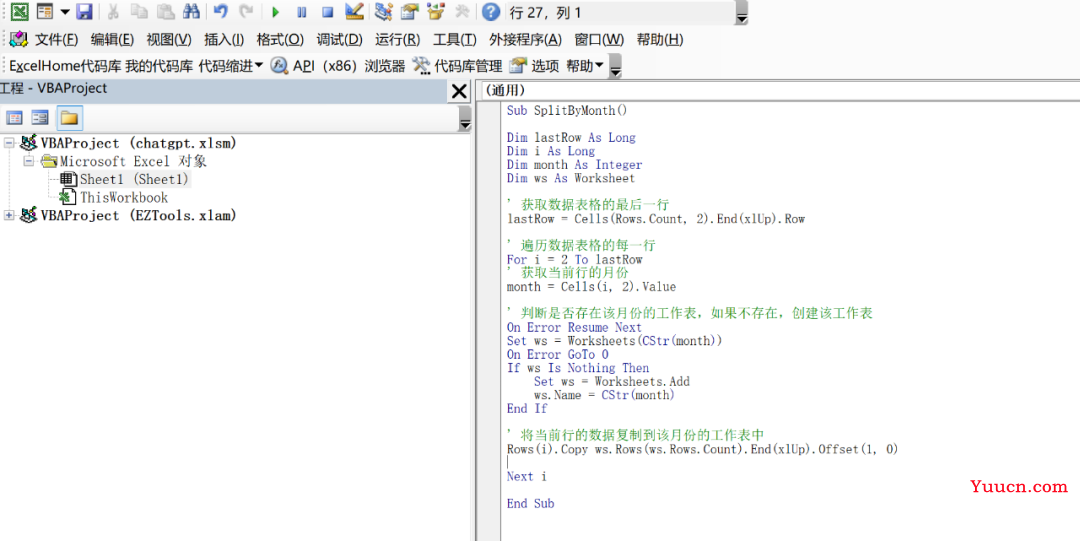Click the View Microsoft Excel icon

(x=19, y=12)
